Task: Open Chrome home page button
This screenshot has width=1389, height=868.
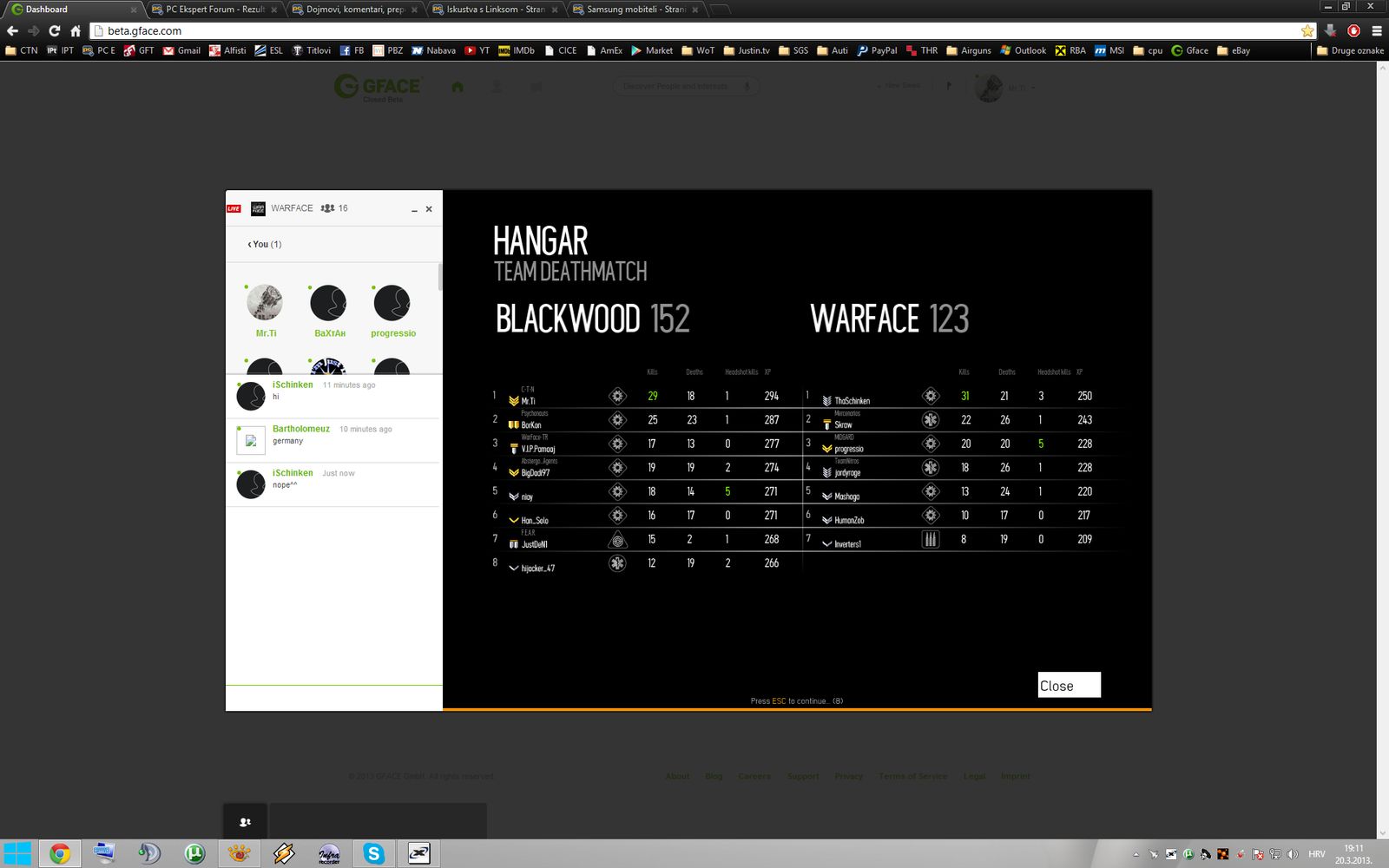Action: click(76, 30)
